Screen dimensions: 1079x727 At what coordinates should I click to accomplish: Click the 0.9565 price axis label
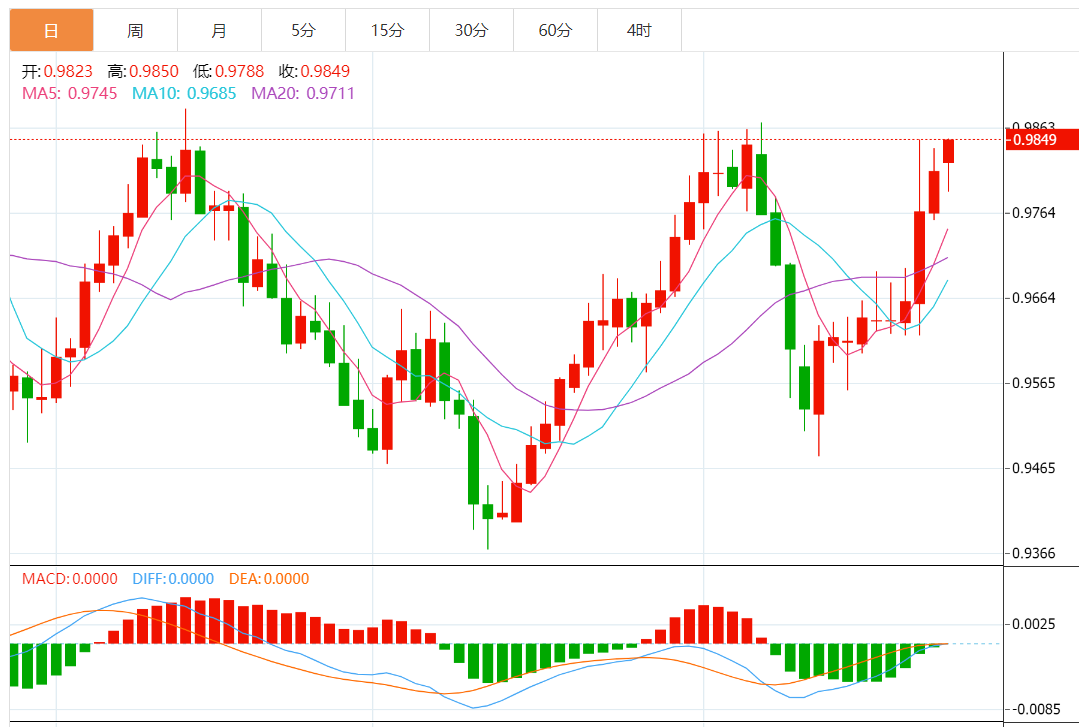[x=1034, y=383]
